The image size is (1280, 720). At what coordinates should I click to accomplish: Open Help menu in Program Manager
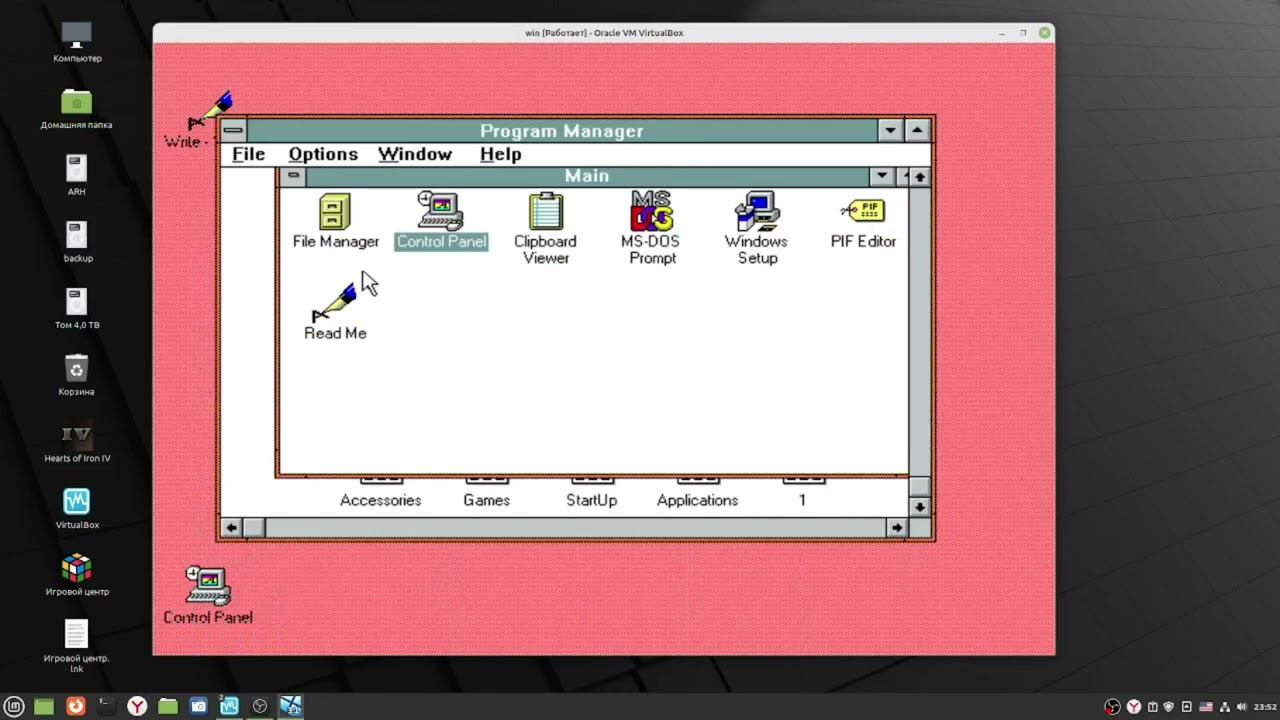pyautogui.click(x=500, y=154)
